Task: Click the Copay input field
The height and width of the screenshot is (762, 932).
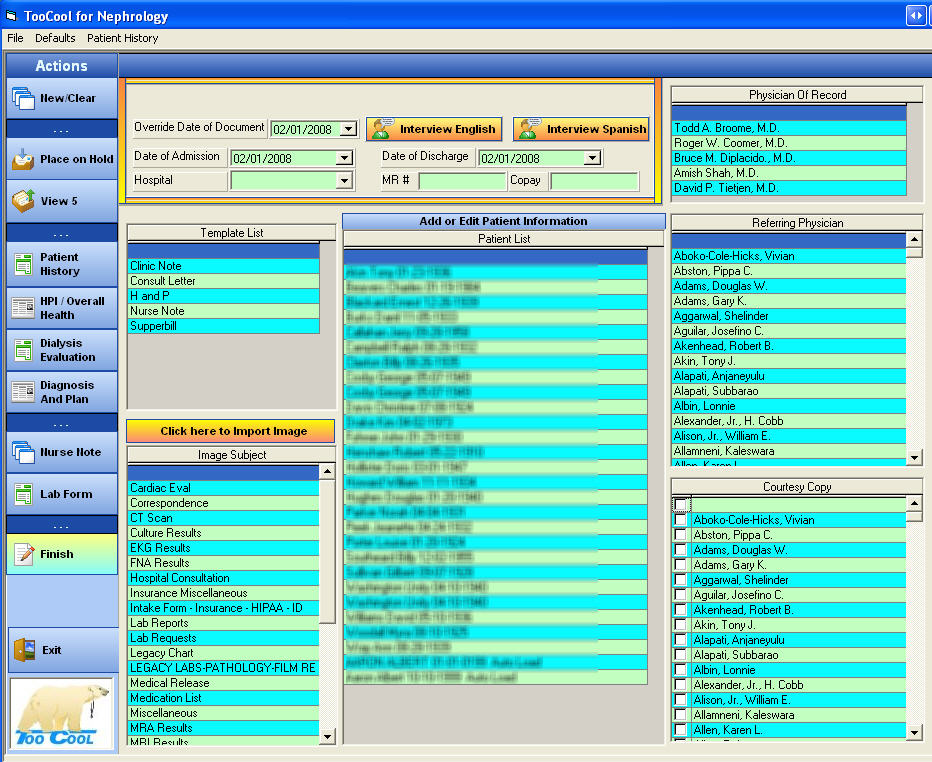Action: 594,181
